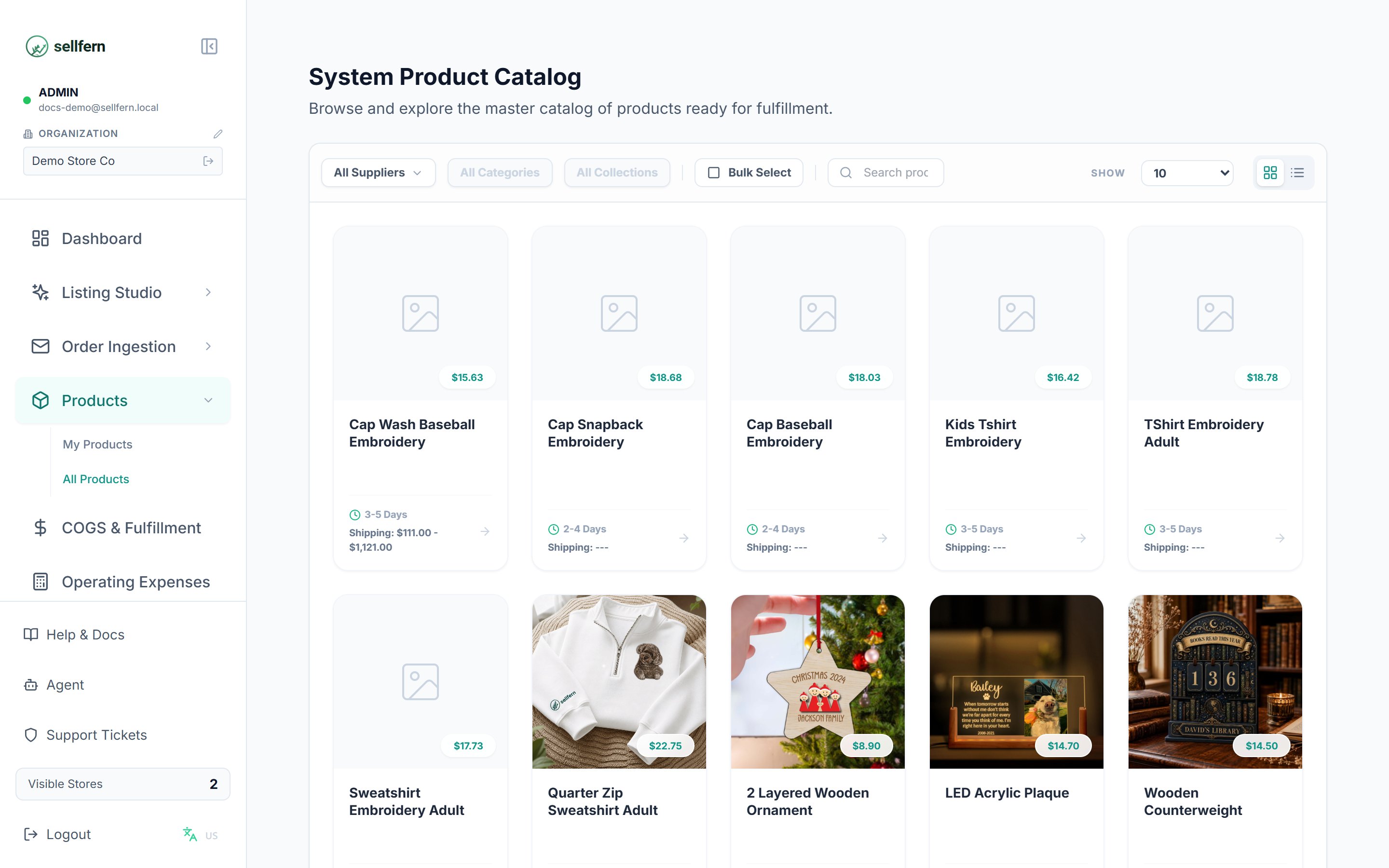Click the Support Tickets shield icon

[30, 735]
